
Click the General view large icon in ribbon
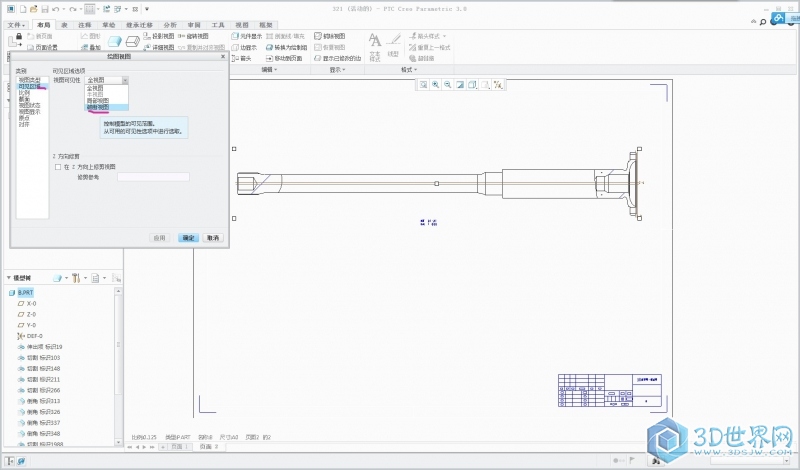point(115,41)
